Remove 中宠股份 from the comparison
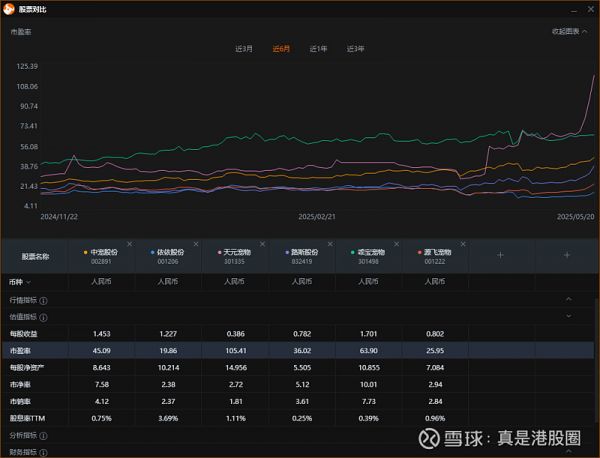This screenshot has height=458, width=600. pos(130,244)
